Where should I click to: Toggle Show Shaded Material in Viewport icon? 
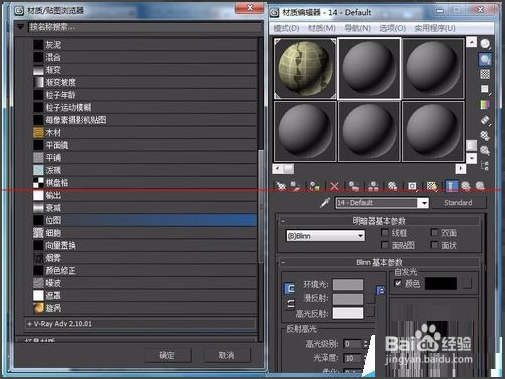click(432, 186)
